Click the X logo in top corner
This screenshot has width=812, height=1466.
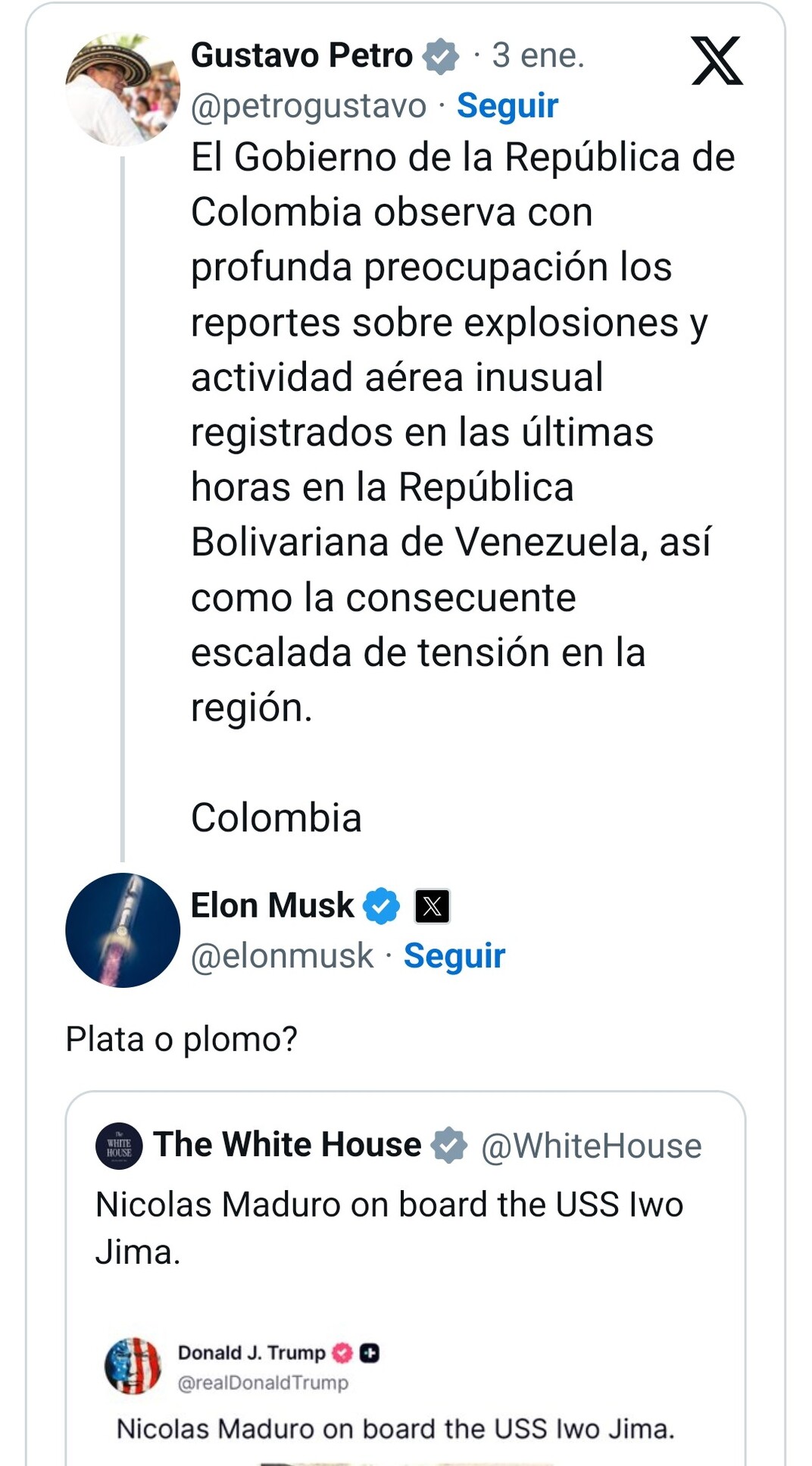point(717,61)
